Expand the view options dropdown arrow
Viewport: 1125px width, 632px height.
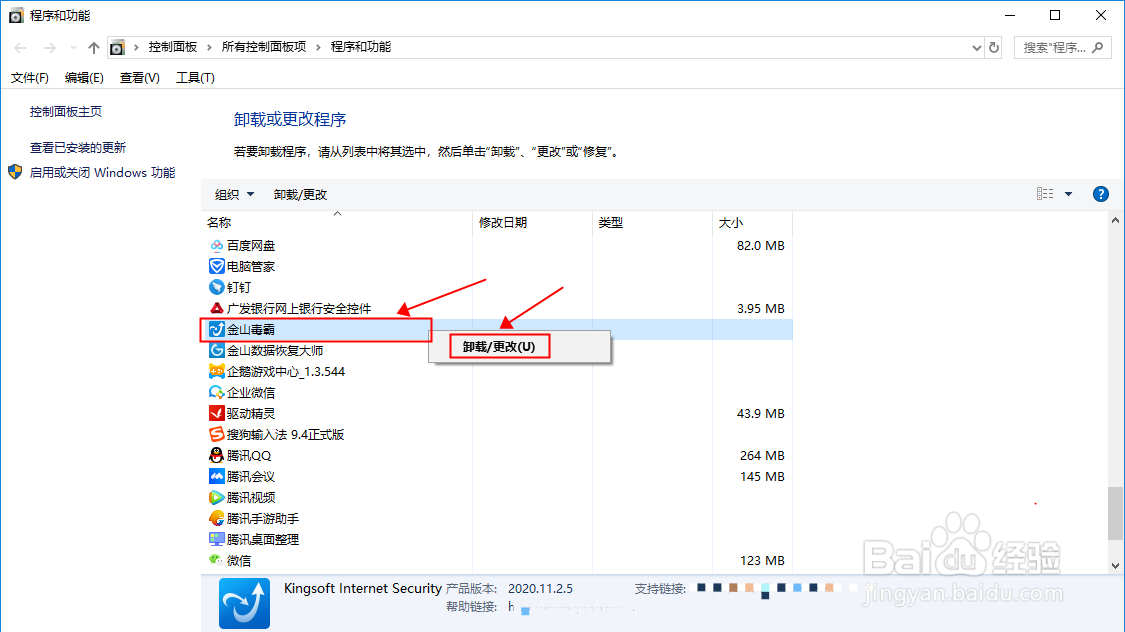tap(1068, 194)
